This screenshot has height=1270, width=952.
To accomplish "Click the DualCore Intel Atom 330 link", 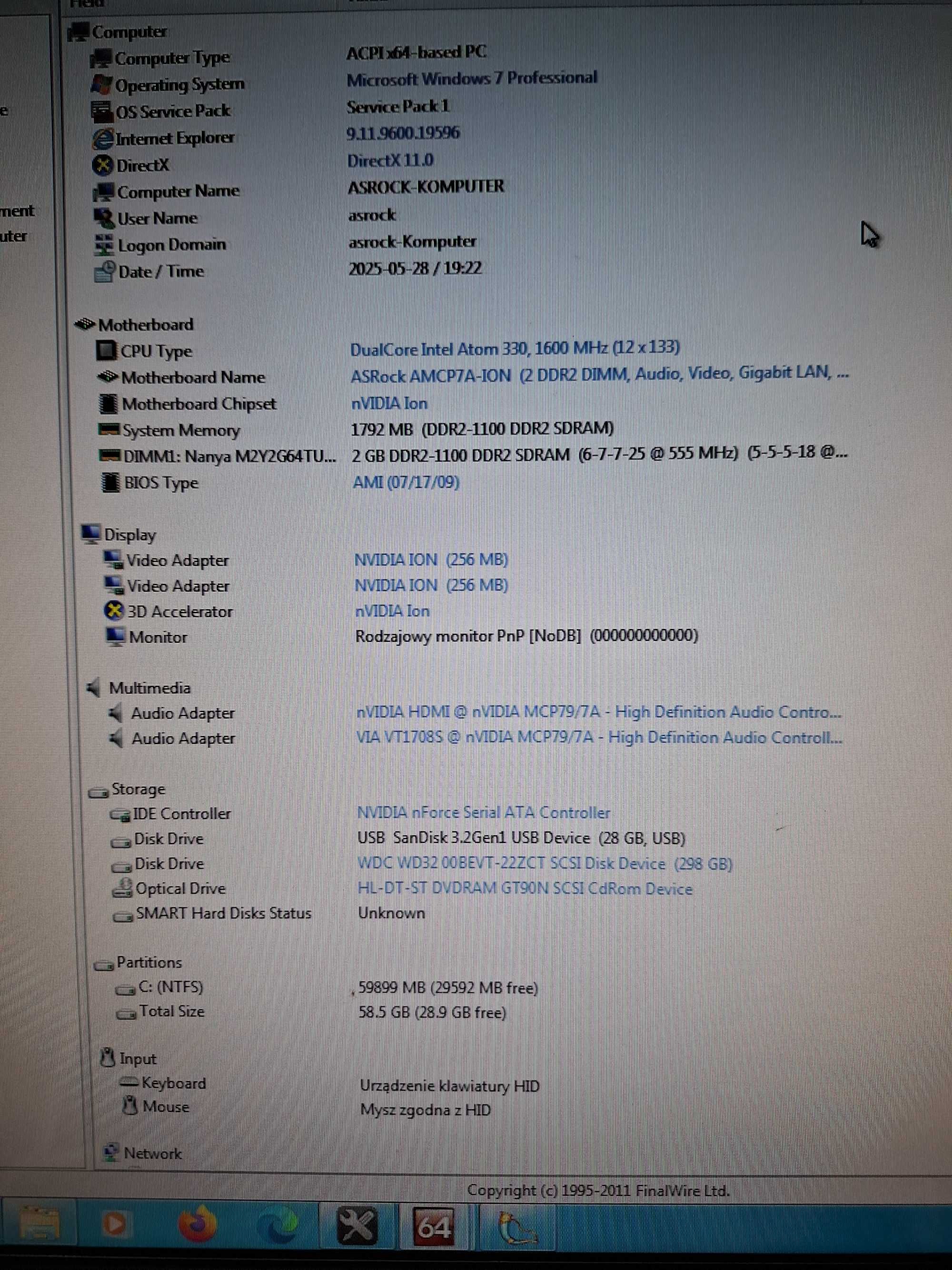I will 515,349.
